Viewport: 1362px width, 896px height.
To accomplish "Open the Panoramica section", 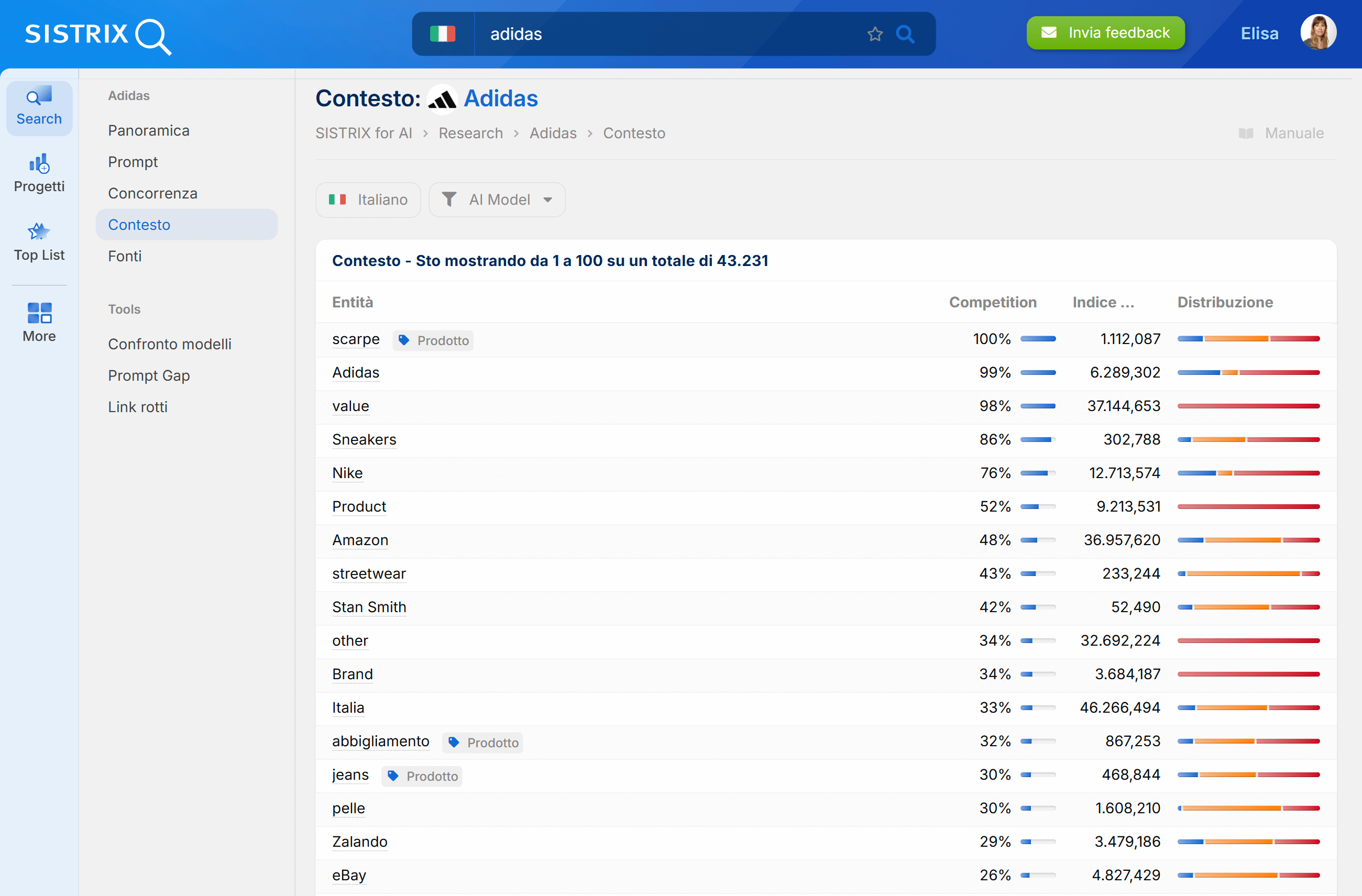I will tap(149, 130).
